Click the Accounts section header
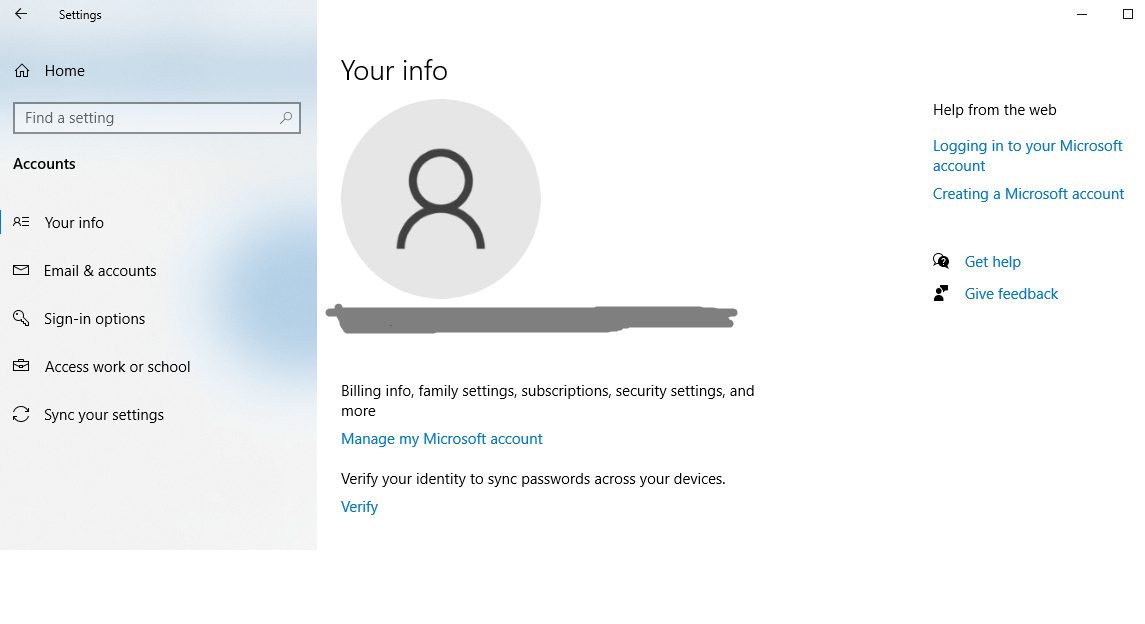1145x624 pixels. coord(45,163)
